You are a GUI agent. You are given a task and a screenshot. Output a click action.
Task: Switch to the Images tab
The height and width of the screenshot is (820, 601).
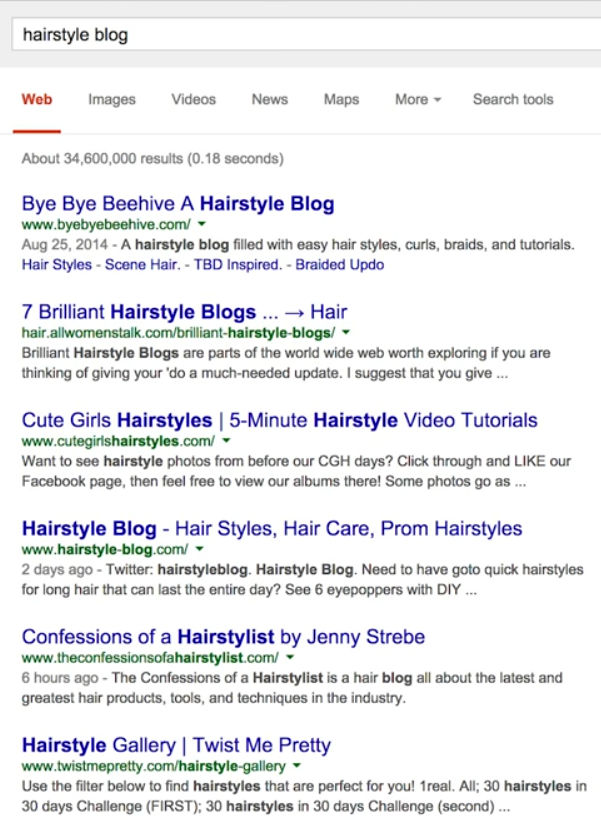[111, 99]
